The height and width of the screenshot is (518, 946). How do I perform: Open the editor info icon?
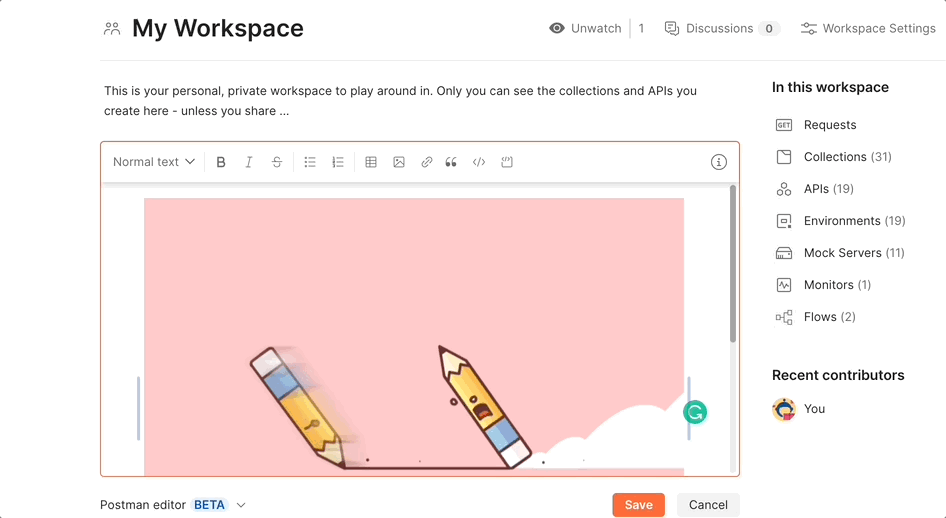pyautogui.click(x=719, y=162)
